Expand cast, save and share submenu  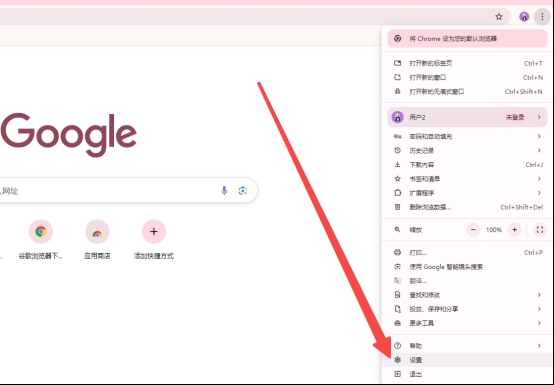pyautogui.click(x=467, y=309)
